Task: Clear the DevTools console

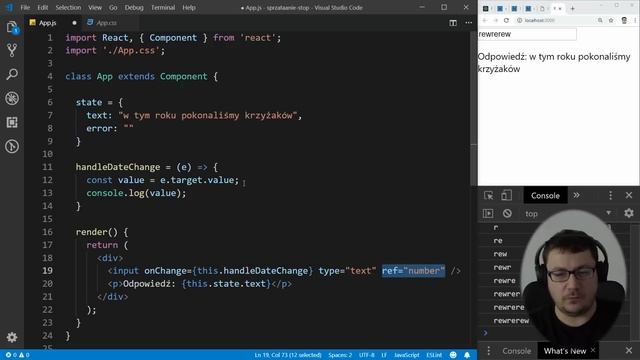Action: click(x=507, y=213)
